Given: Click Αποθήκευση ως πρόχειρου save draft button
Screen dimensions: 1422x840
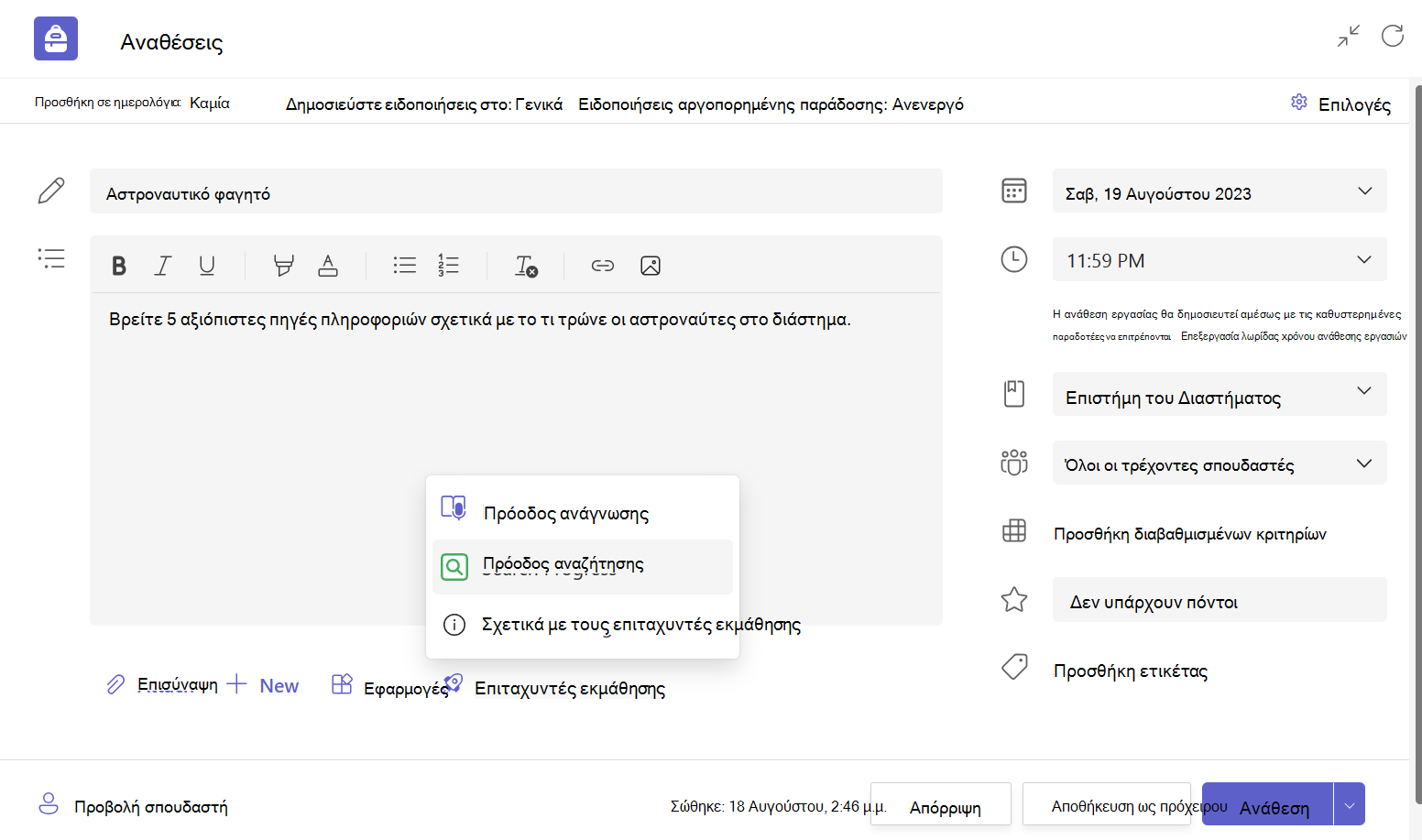Looking at the screenshot, I should coord(1107,805).
